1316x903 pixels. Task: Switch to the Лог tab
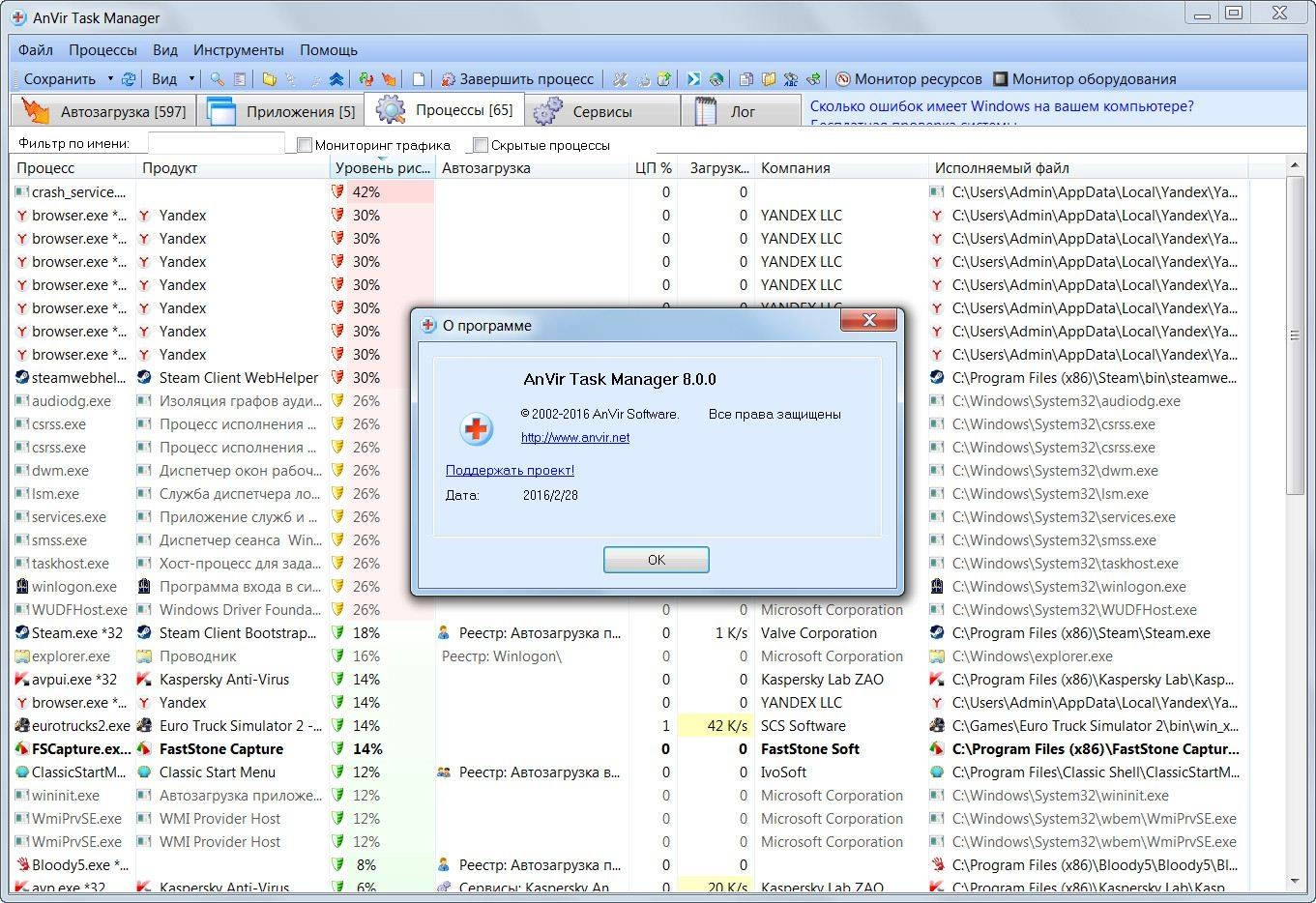(x=741, y=111)
